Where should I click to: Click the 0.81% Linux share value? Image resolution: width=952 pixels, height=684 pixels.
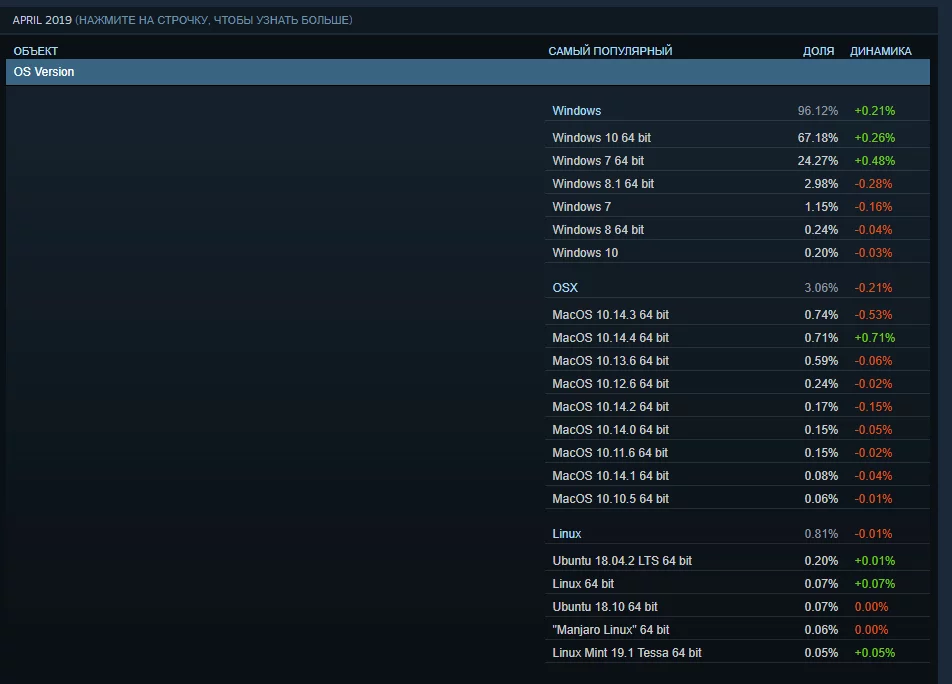pos(821,534)
